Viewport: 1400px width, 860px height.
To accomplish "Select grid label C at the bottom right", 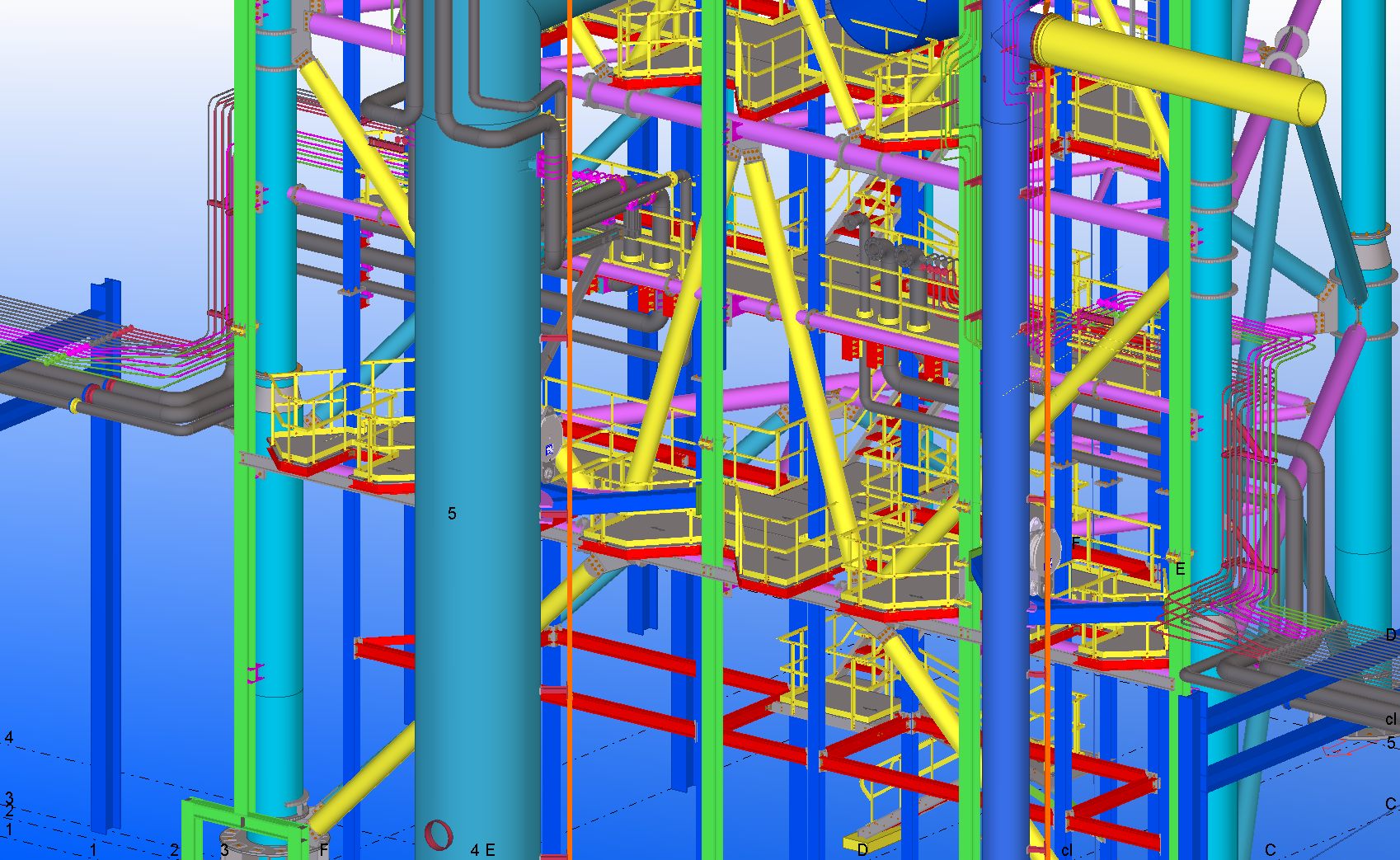I will [x=1270, y=850].
